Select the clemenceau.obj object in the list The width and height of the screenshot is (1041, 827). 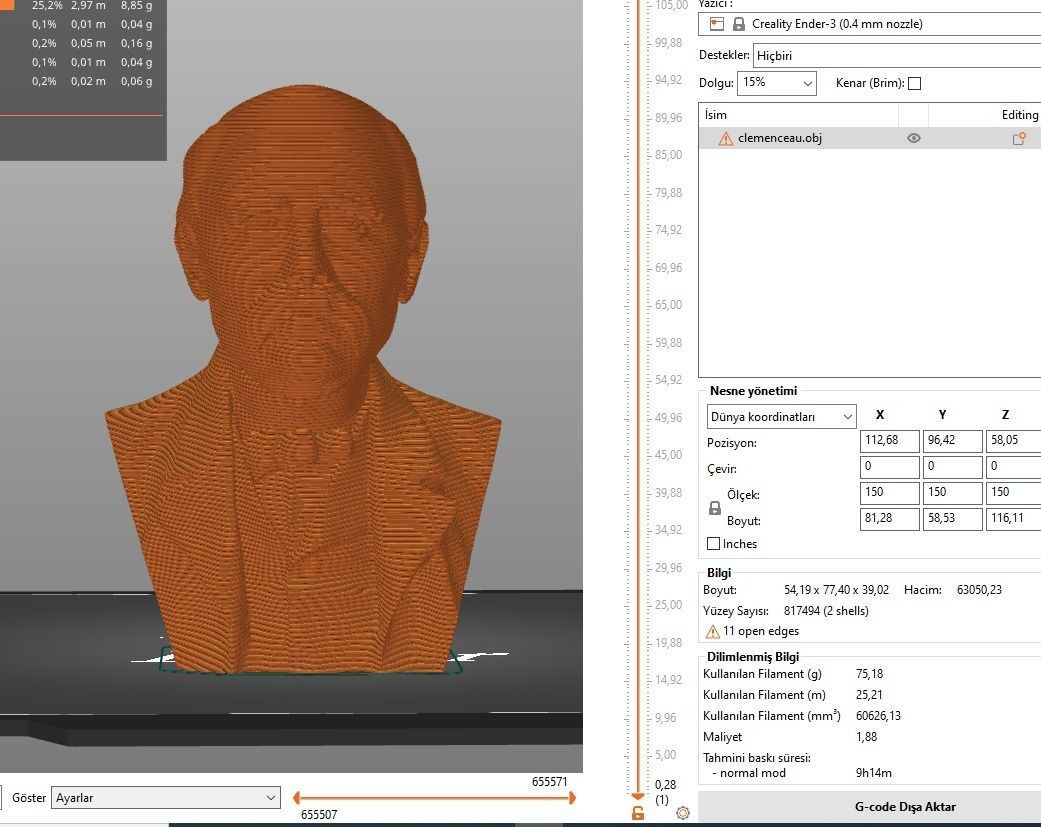point(870,138)
